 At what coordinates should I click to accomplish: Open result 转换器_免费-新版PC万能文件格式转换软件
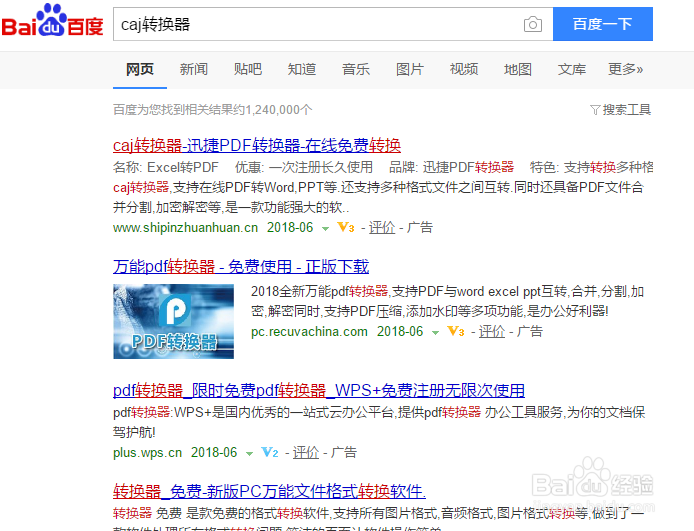point(270,491)
